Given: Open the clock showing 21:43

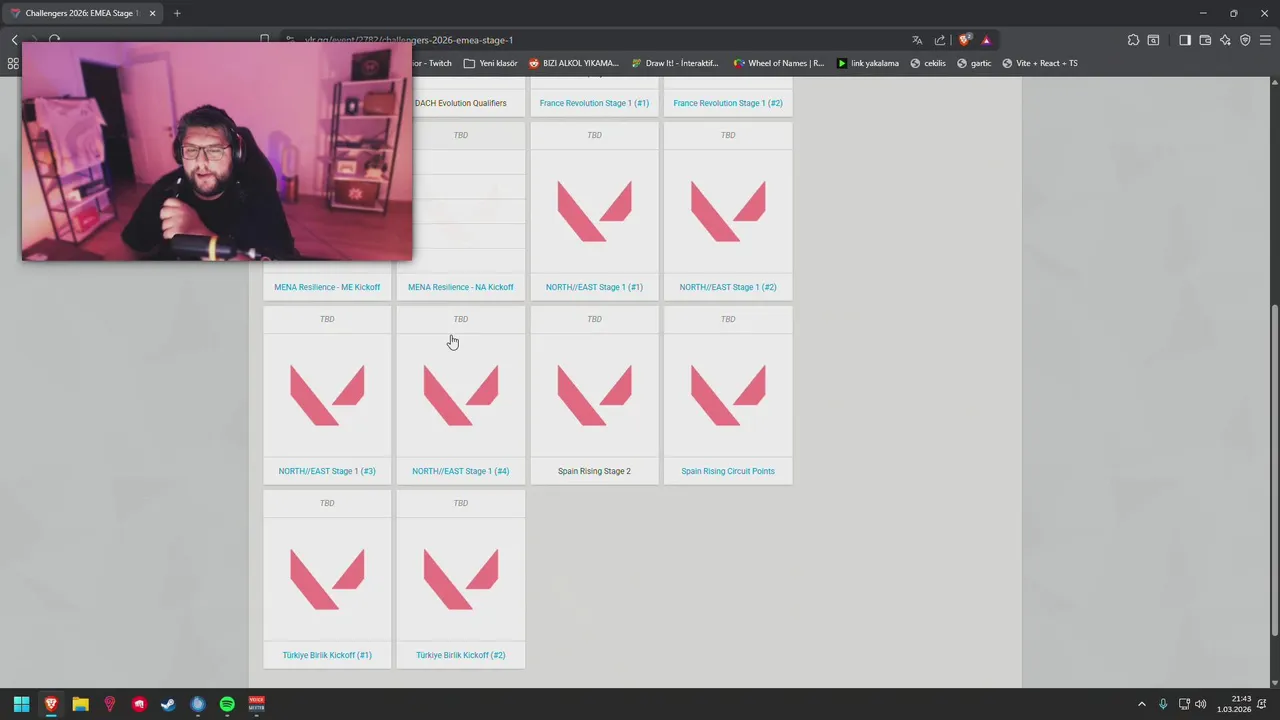Looking at the screenshot, I should pos(1234,704).
